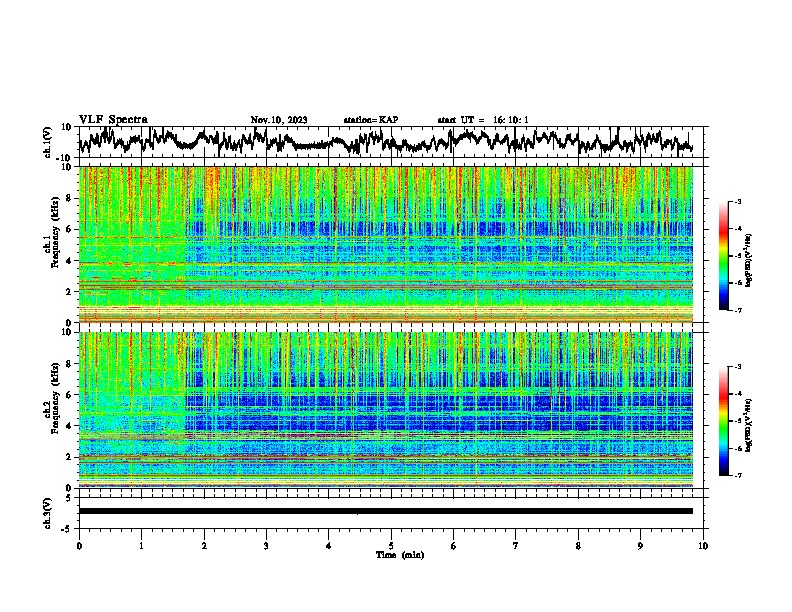Viewport: 792px width, 612px height.
Task: Click the "VLF Spectra" title text
Action: click(x=113, y=120)
